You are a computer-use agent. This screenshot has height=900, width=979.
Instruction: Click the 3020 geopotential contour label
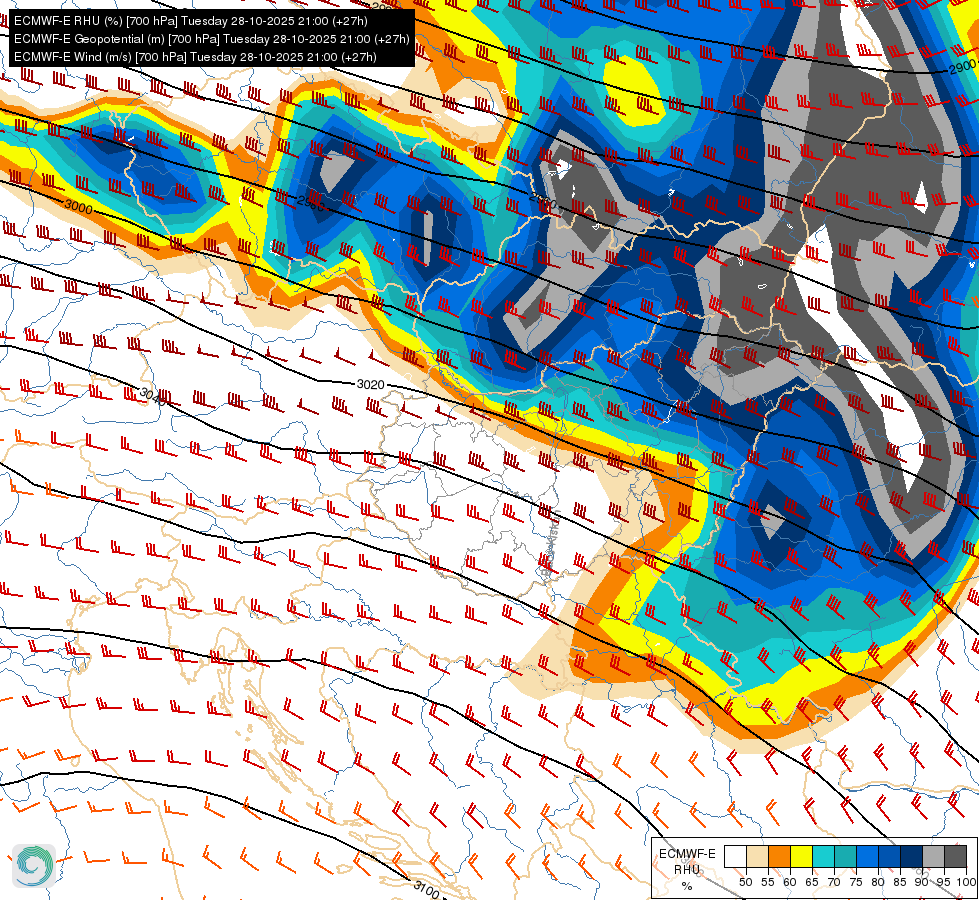point(370,384)
